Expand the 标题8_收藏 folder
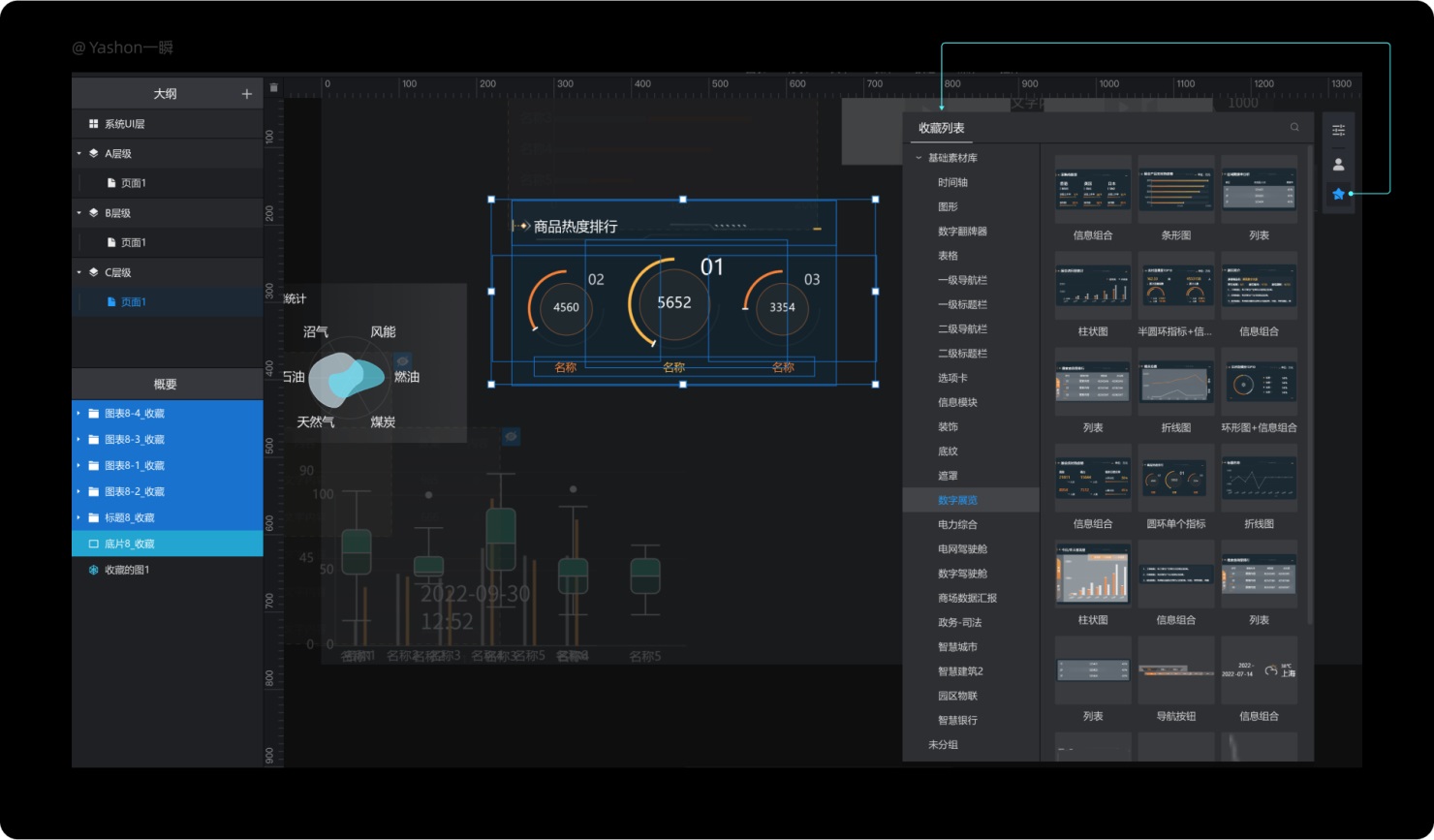Image resolution: width=1434 pixels, height=840 pixels. 78,517
